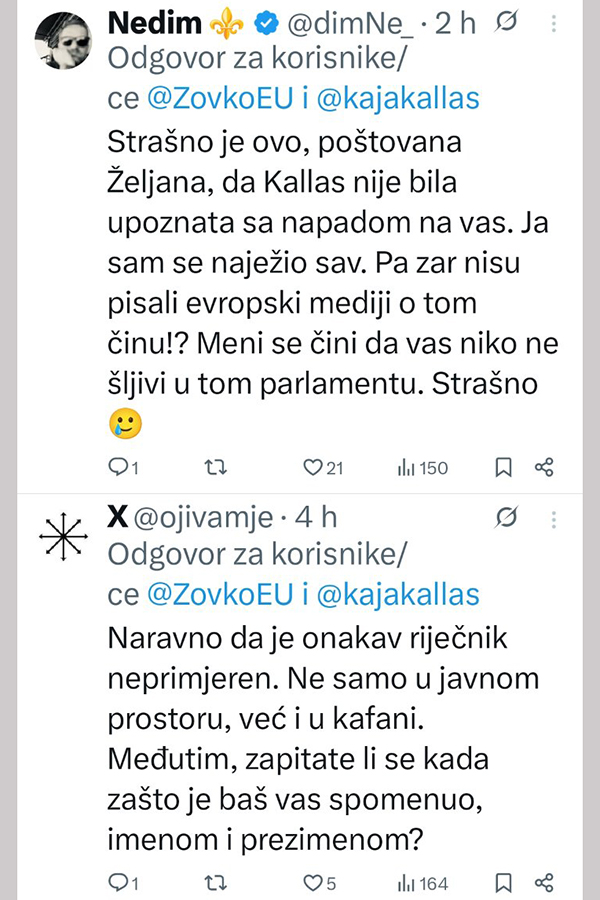Open Grok icon on Nedim's tweet
The width and height of the screenshot is (600, 900).
(506, 23)
